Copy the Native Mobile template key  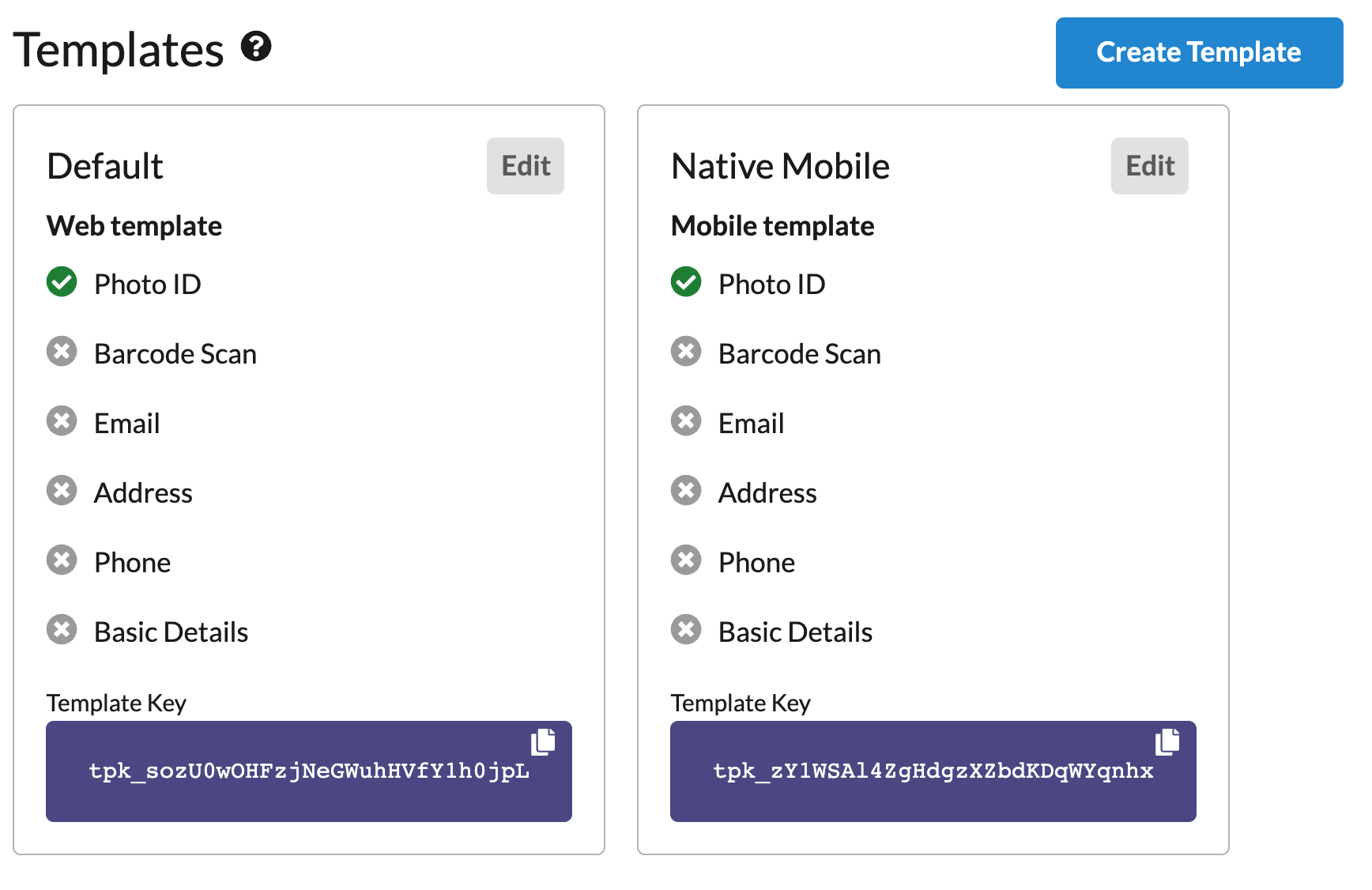[x=1167, y=741]
